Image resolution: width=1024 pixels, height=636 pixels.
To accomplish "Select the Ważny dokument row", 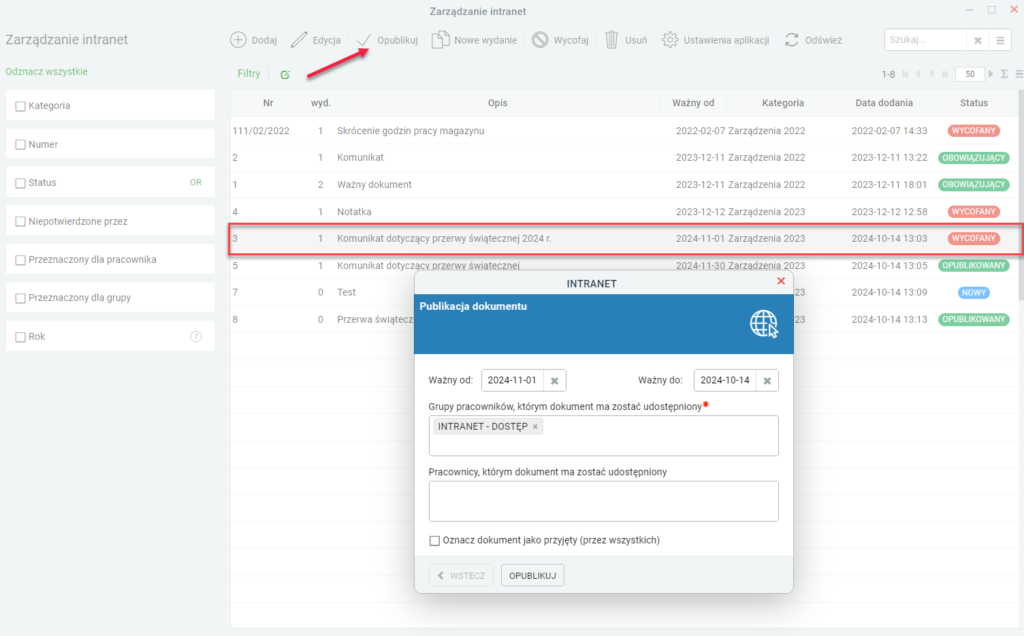I will pos(624,185).
